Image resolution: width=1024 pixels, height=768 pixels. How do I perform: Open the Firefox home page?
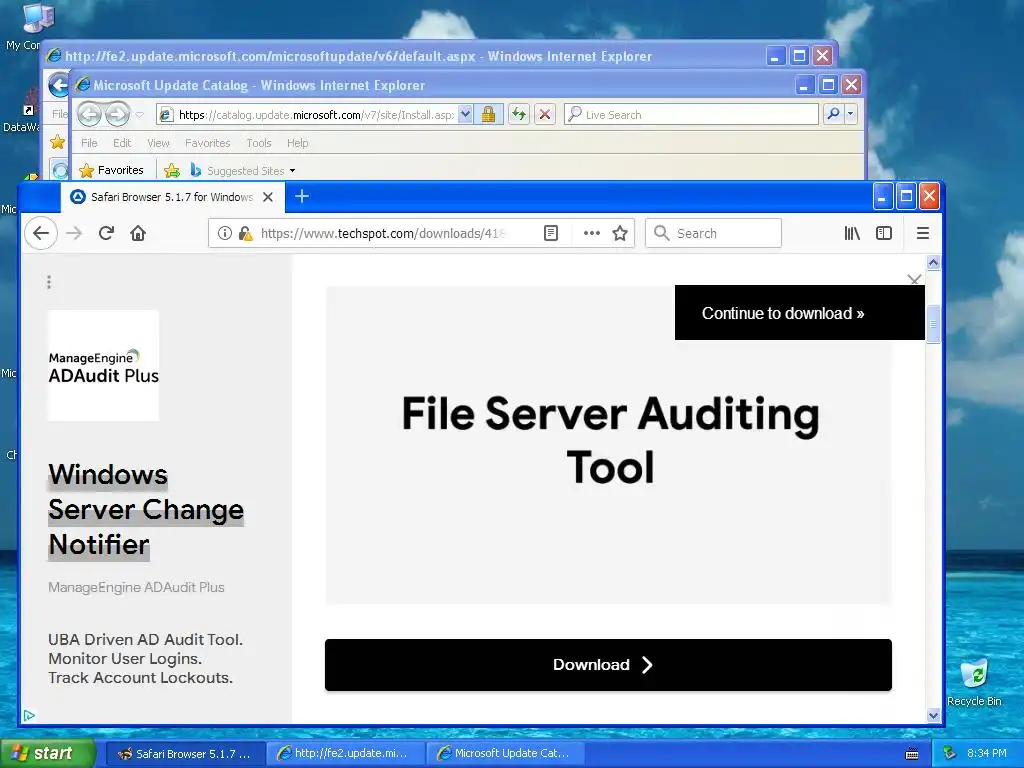[x=138, y=233]
